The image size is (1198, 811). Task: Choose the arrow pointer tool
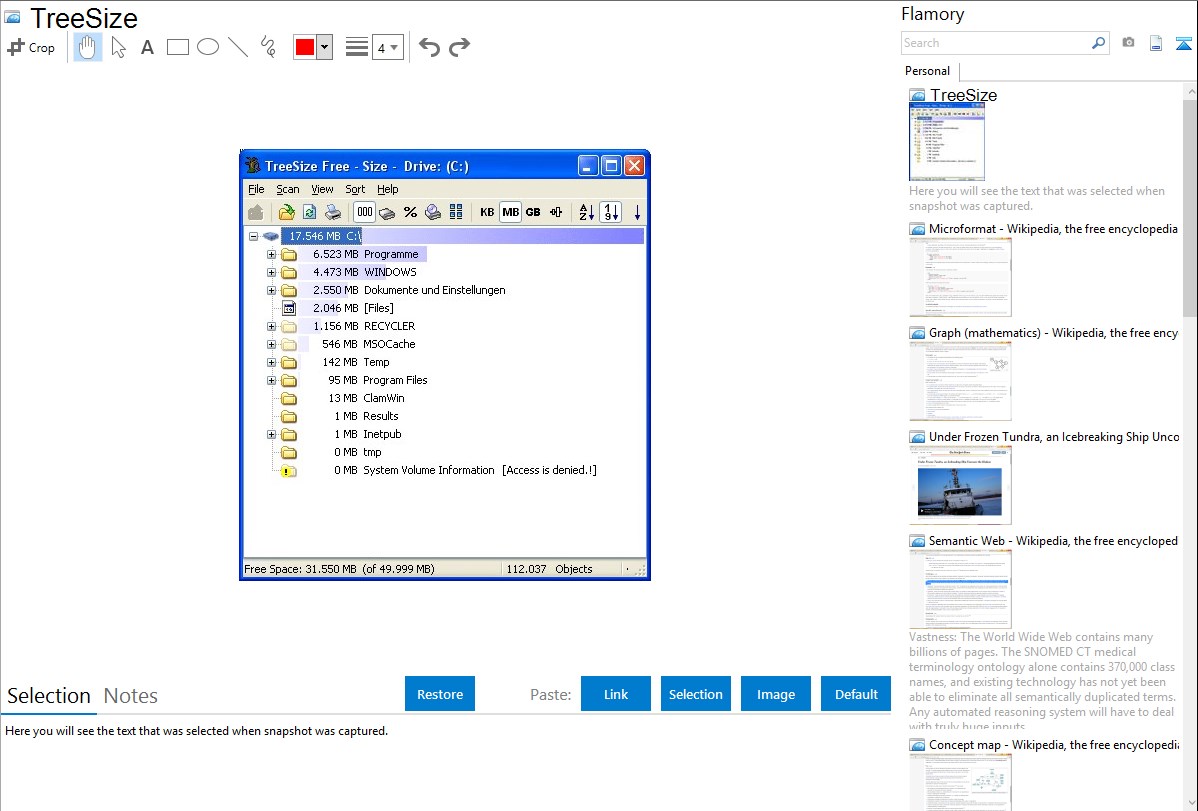[118, 47]
